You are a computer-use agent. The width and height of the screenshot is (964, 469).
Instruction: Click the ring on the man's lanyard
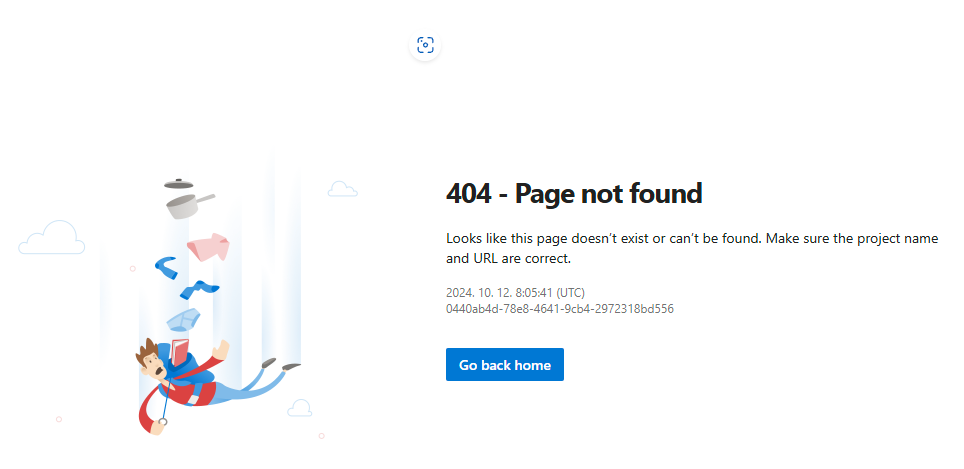pyautogui.click(x=163, y=422)
